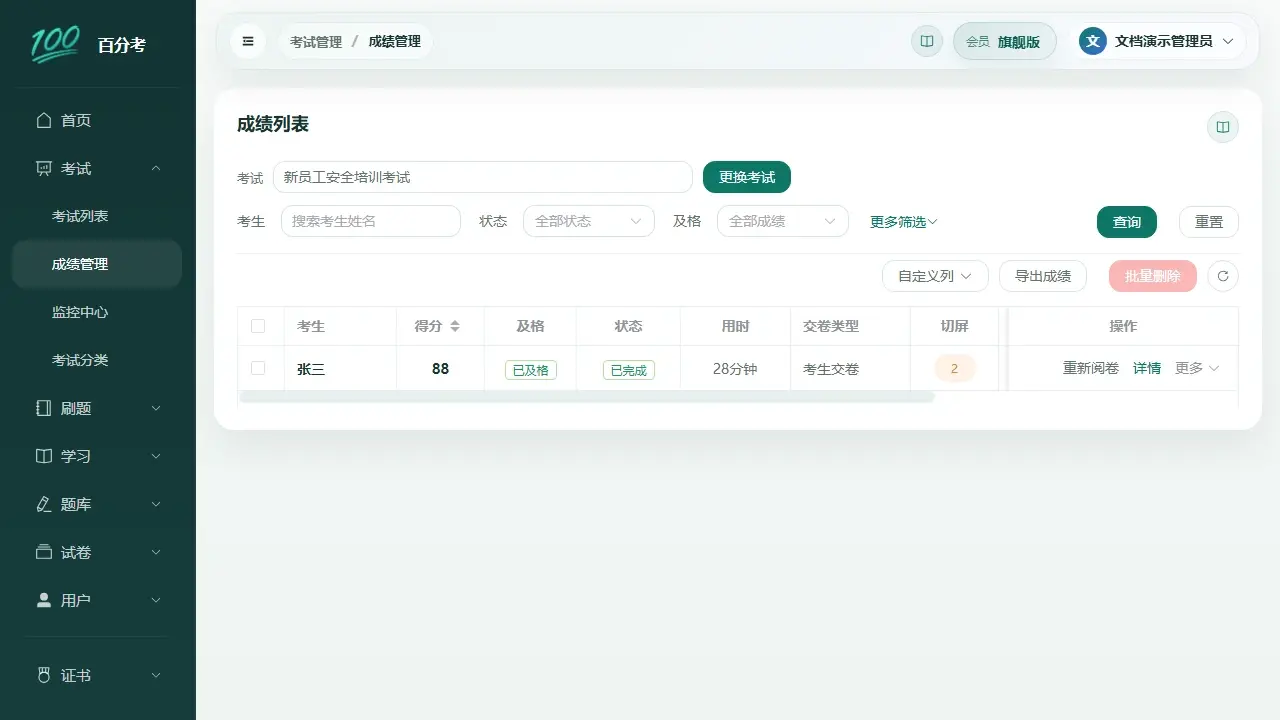The height and width of the screenshot is (720, 1280).
Task: Click the 已完成 status tag
Action: pos(629,369)
